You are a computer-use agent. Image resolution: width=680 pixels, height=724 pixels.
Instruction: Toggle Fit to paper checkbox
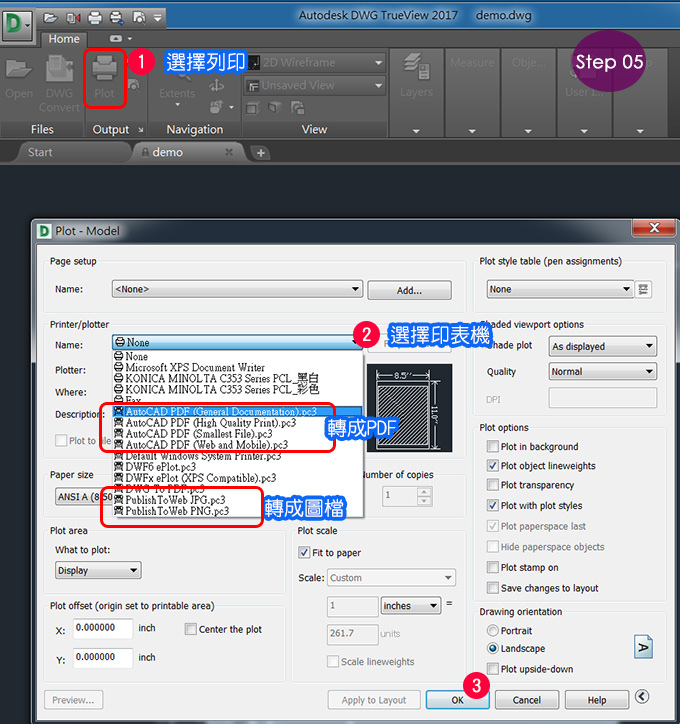(x=304, y=552)
